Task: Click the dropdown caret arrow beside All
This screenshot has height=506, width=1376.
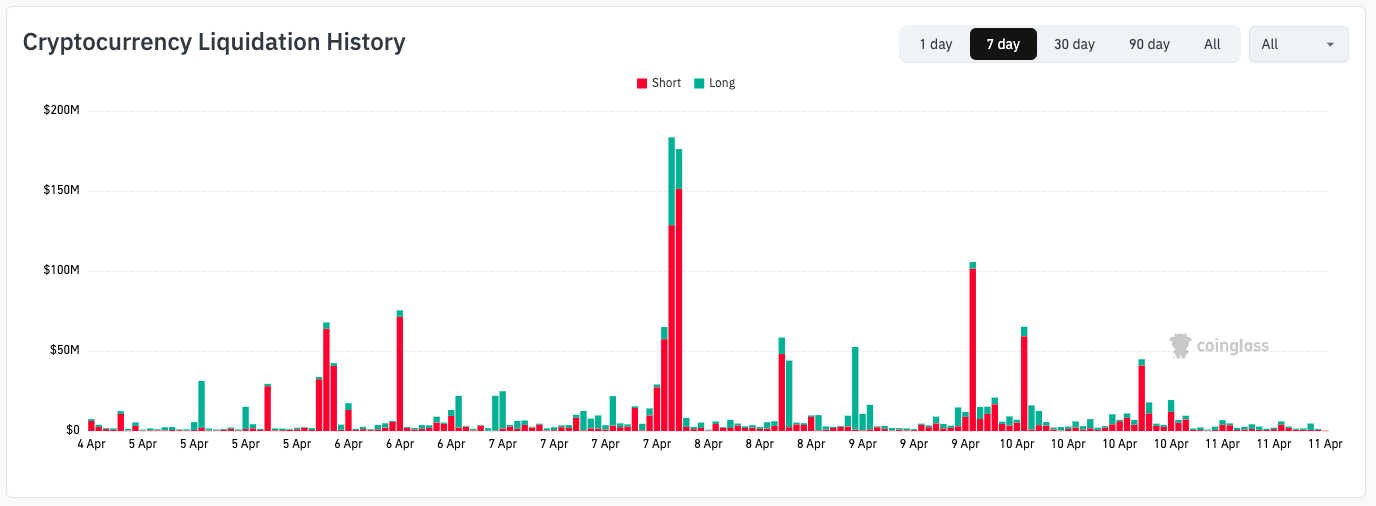Action: point(1330,45)
